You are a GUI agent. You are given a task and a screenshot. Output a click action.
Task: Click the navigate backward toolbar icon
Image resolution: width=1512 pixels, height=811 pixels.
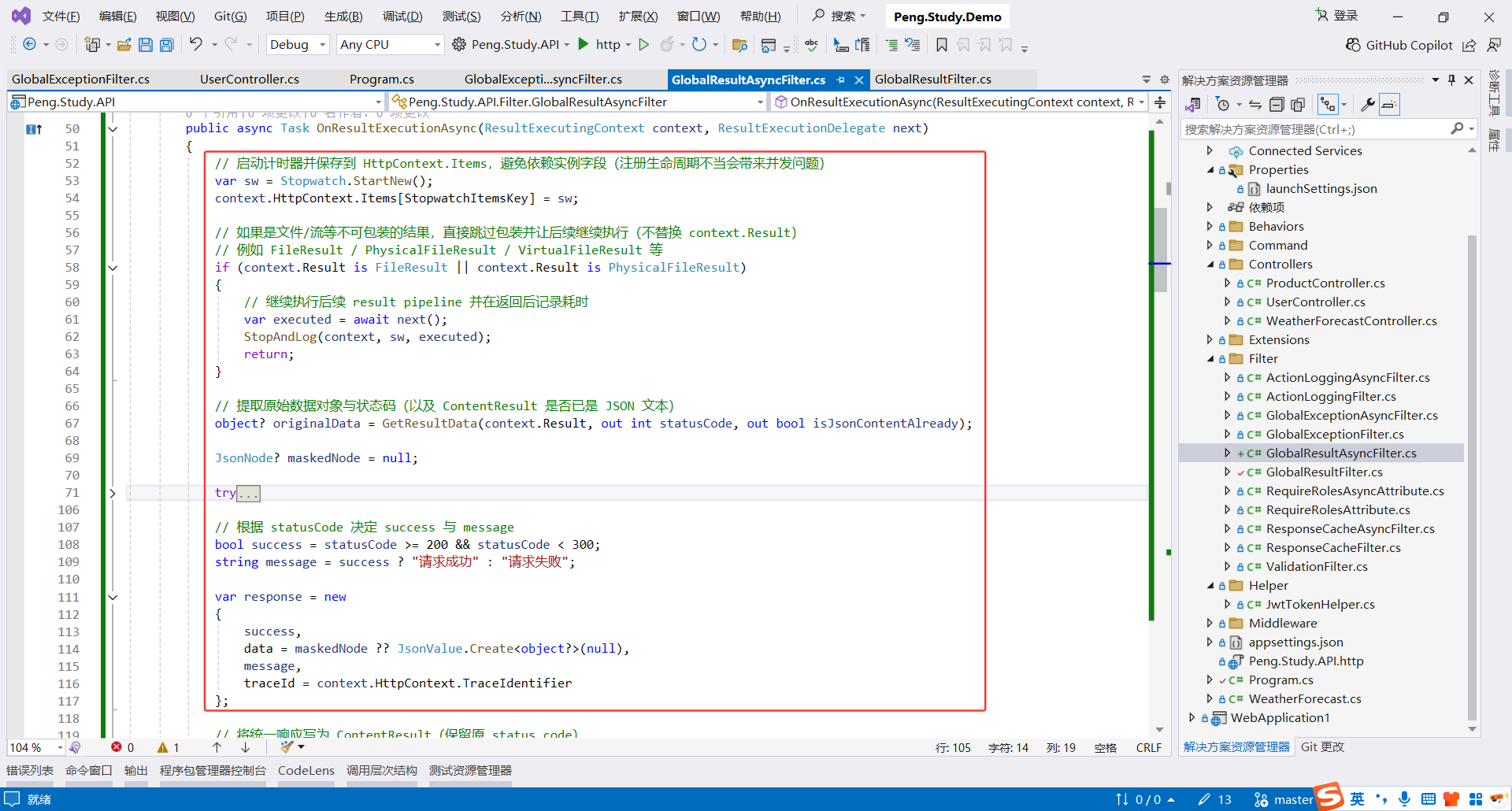point(29,45)
